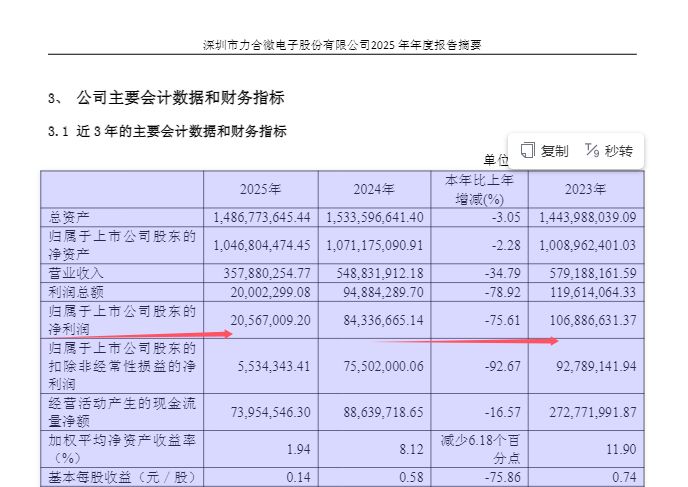
Task: Click the value 20,567,009.20
Action: point(270,320)
